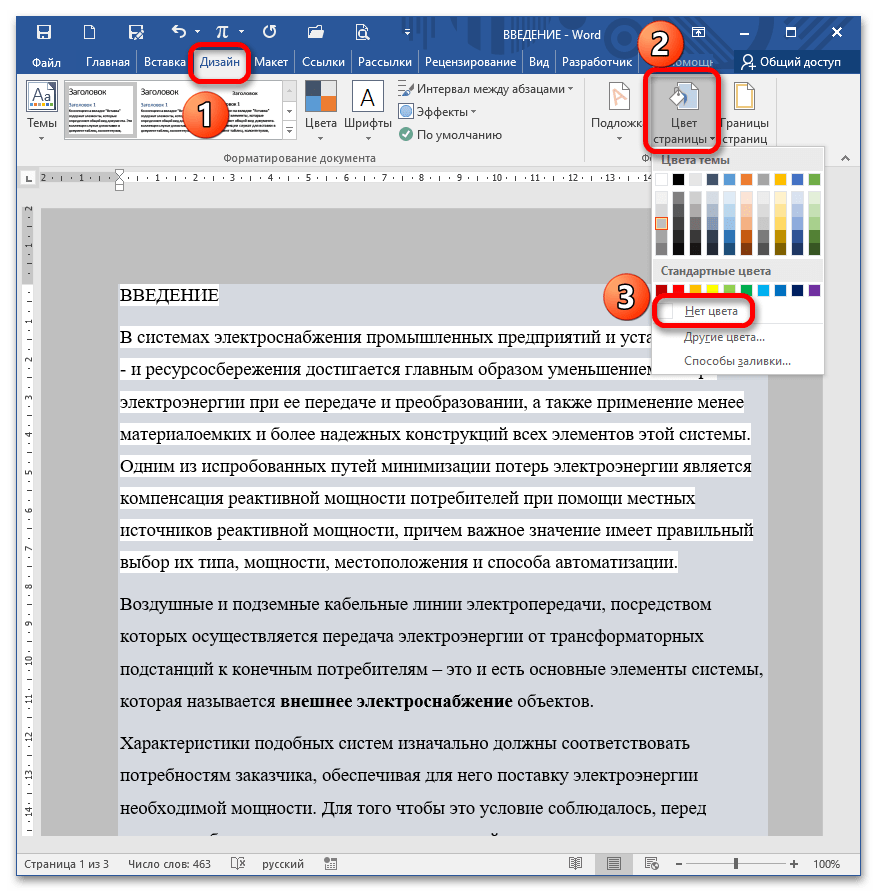This screenshot has width=877, height=892.
Task: Click the macro recording icon in status bar
Action: (x=330, y=864)
